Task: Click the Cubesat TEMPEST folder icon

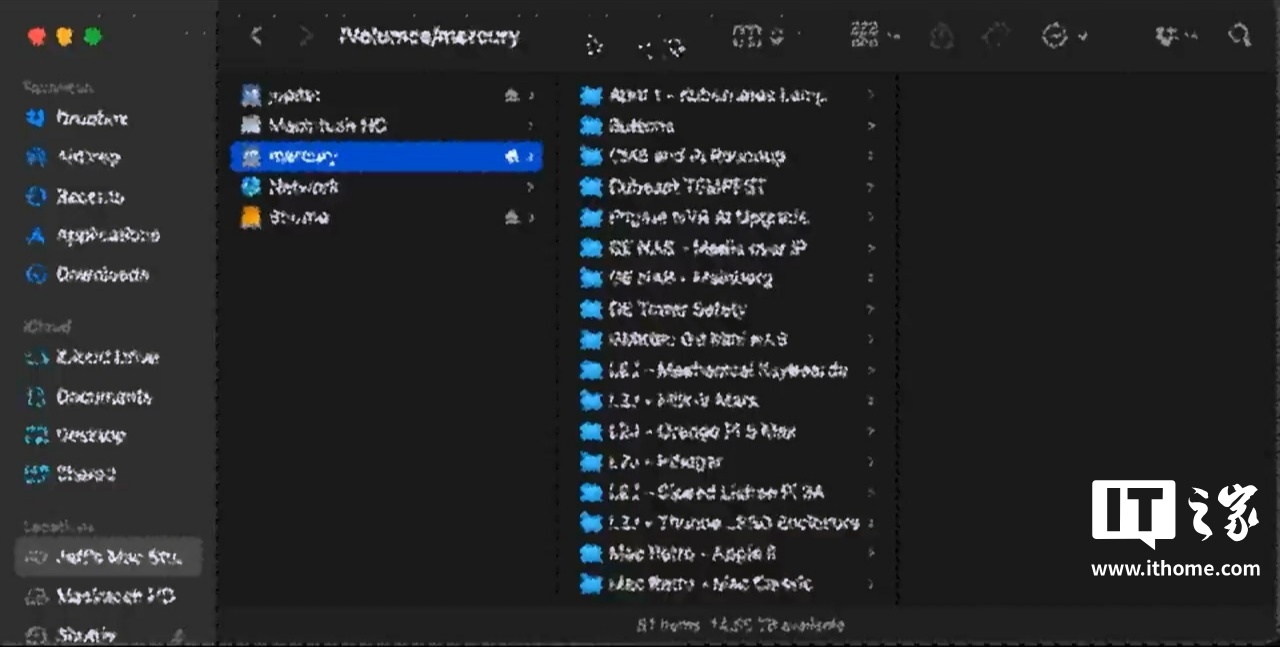Action: (x=591, y=187)
